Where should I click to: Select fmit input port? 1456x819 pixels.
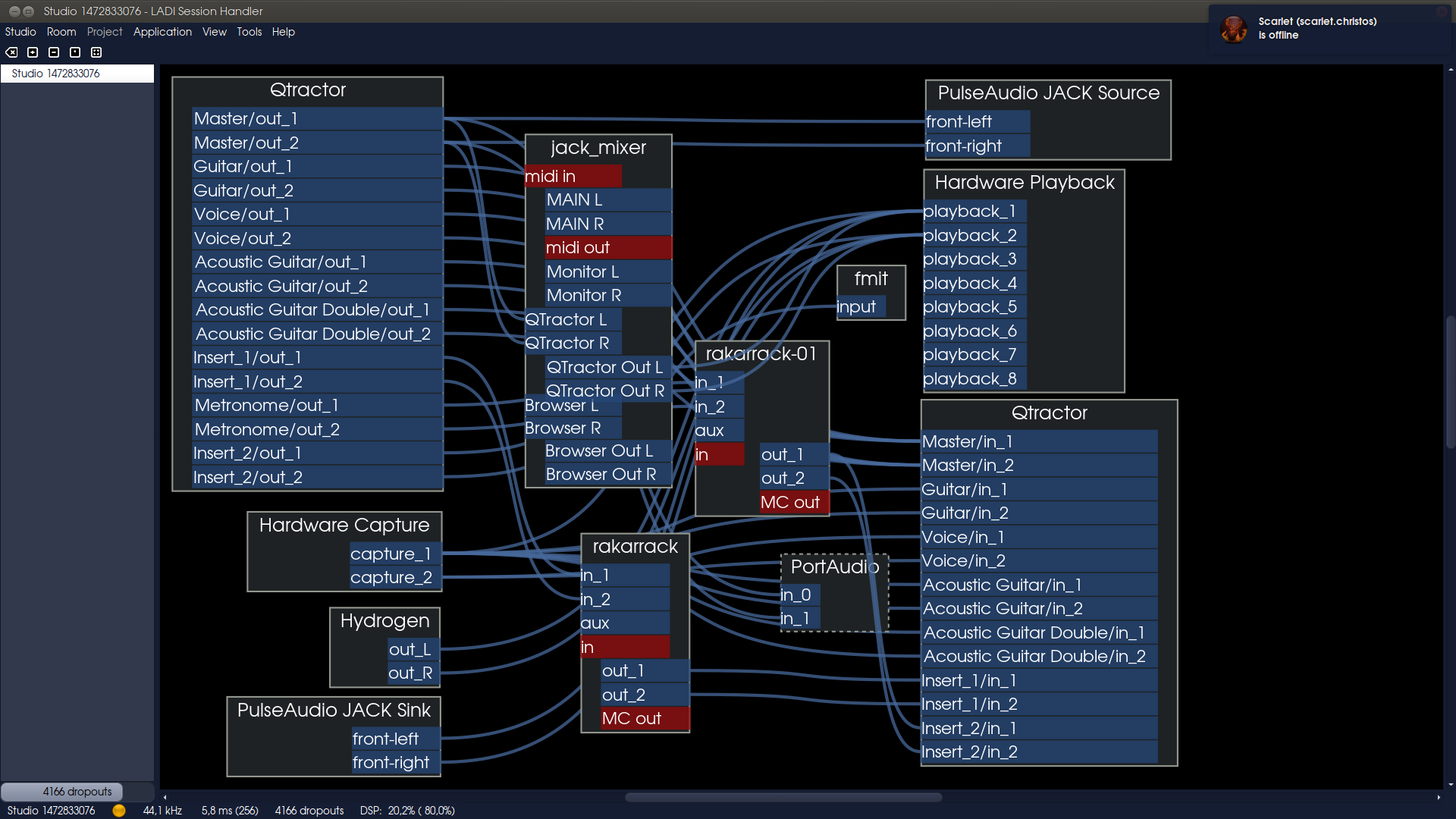click(x=861, y=306)
